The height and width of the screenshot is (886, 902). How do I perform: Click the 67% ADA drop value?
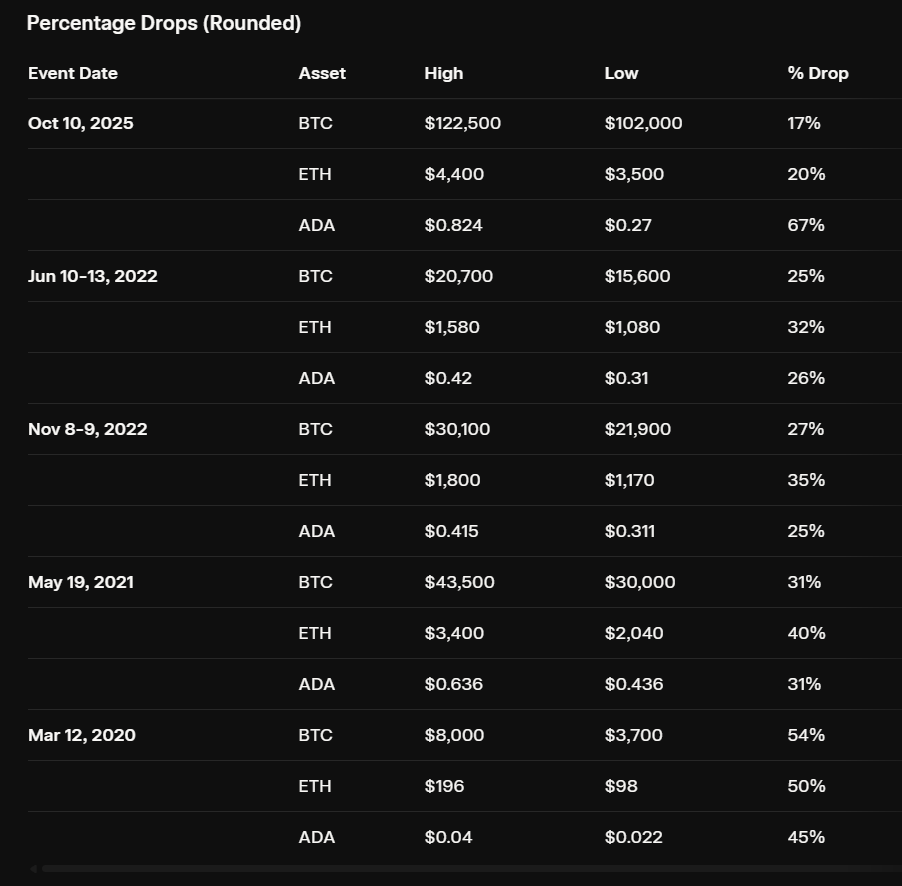[x=805, y=226]
